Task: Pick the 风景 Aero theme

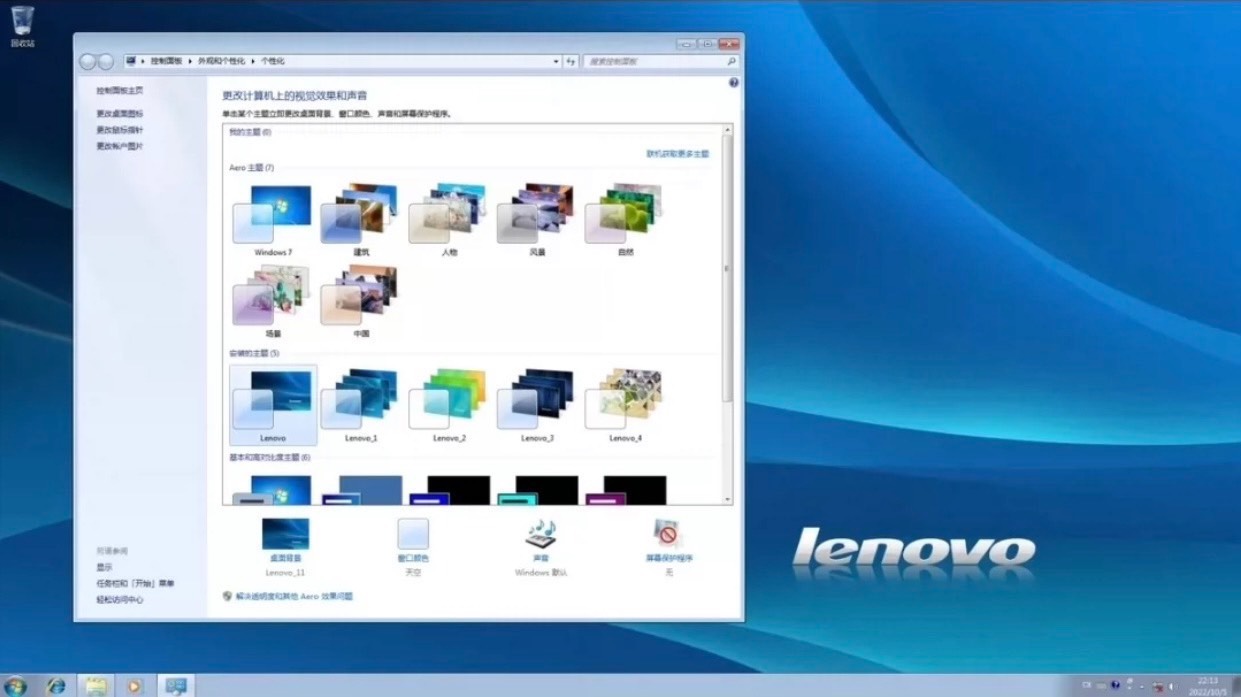Action: tap(536, 220)
